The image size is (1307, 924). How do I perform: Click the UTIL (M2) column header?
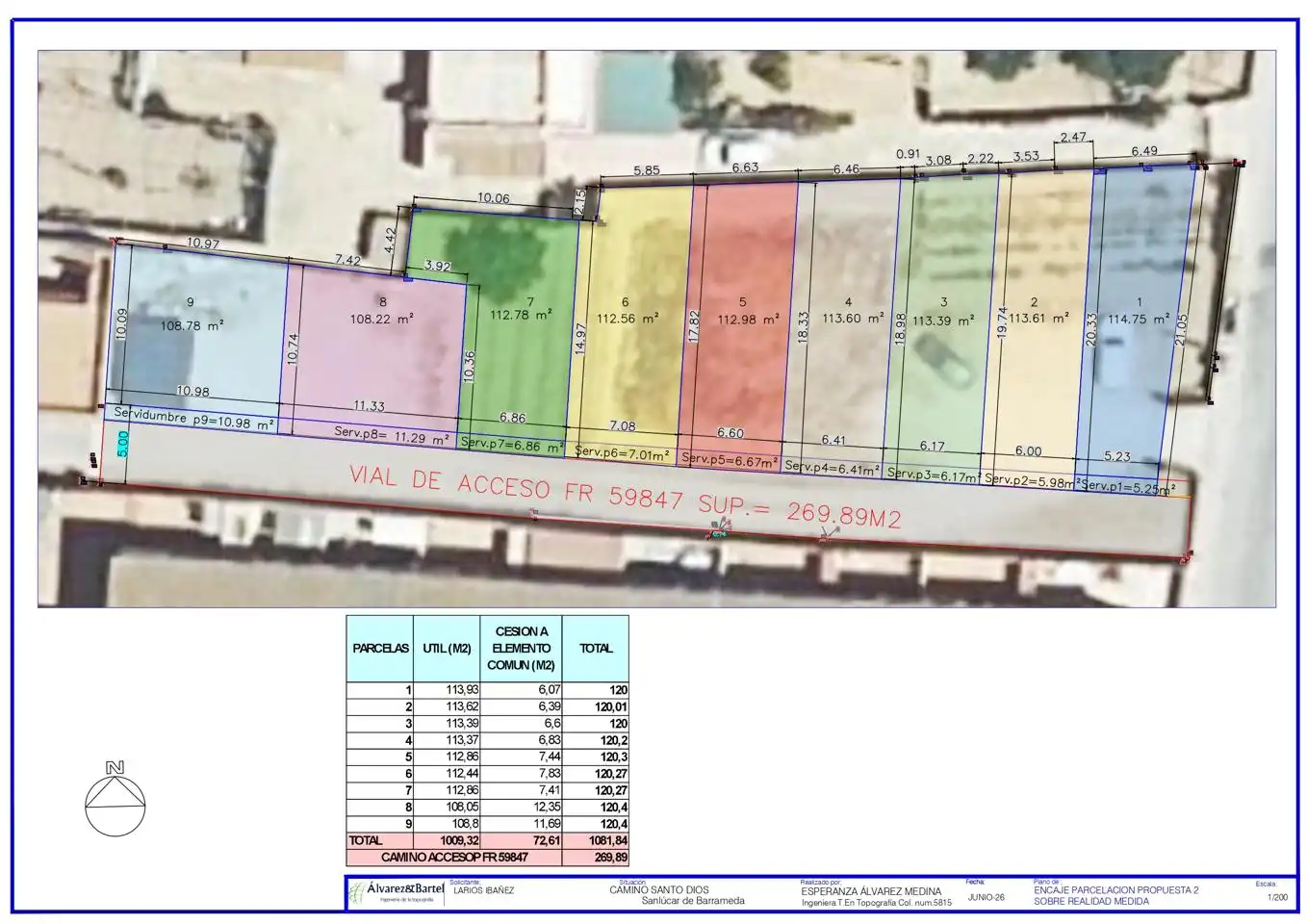click(x=447, y=649)
